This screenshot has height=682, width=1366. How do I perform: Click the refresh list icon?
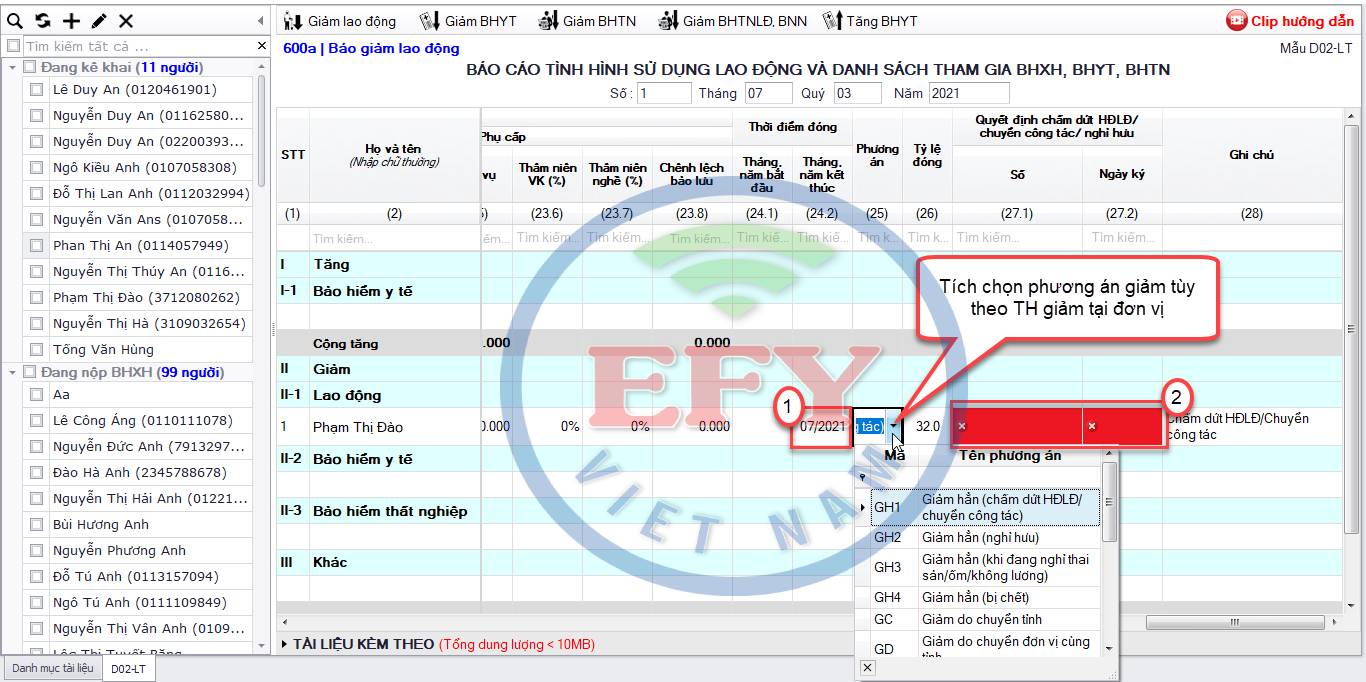tap(43, 21)
